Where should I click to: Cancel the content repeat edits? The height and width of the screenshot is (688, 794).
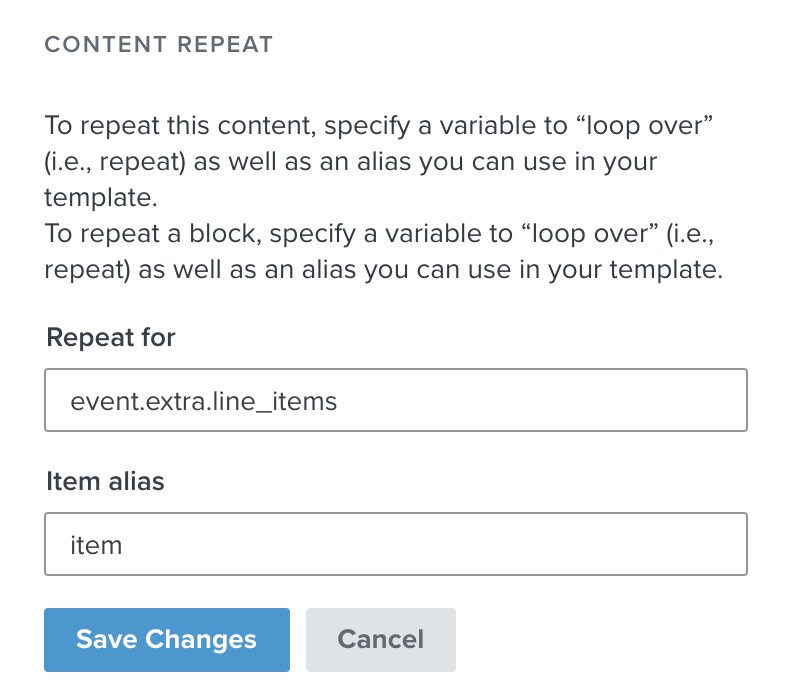click(x=380, y=640)
